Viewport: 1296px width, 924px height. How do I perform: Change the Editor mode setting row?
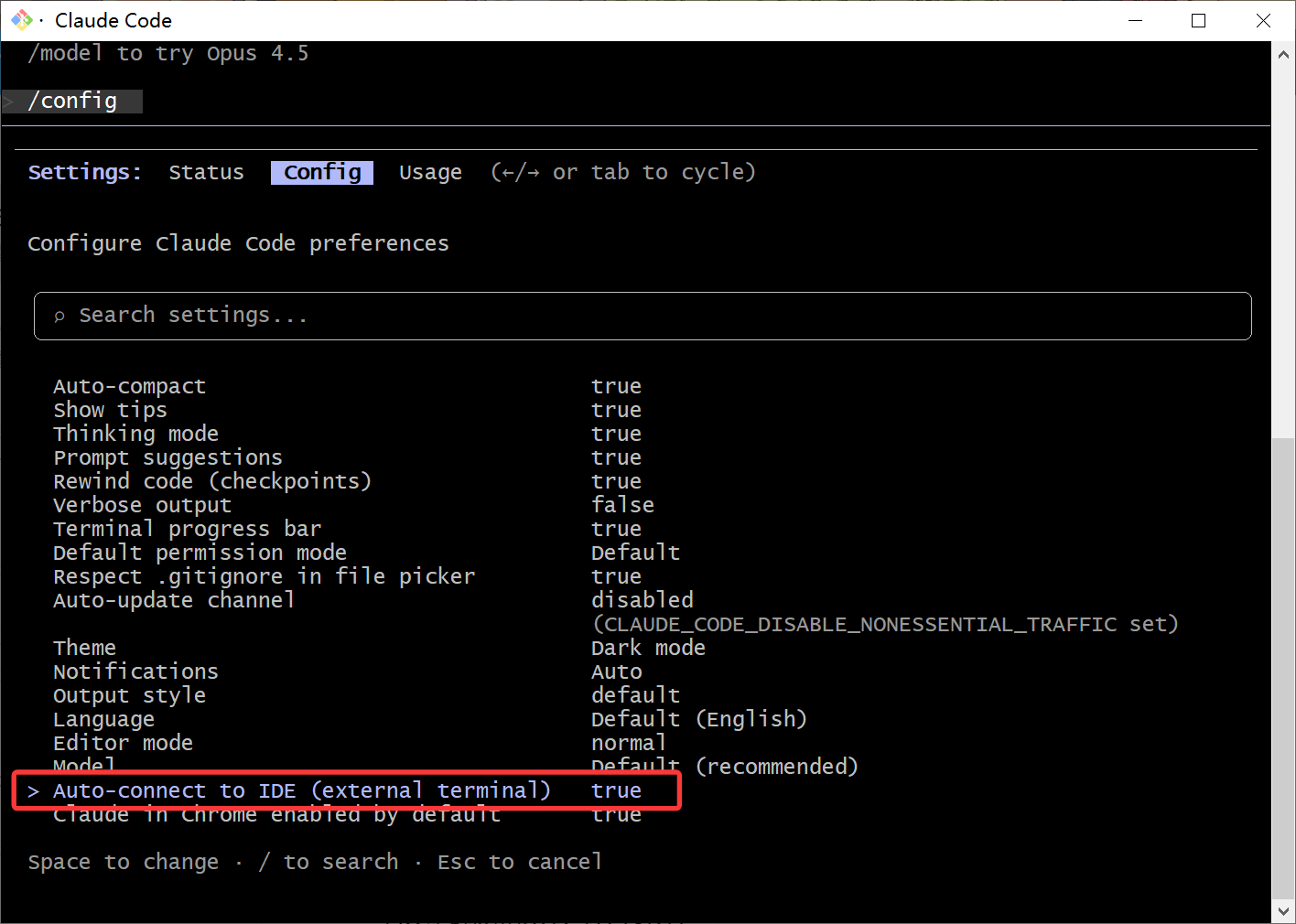point(360,743)
